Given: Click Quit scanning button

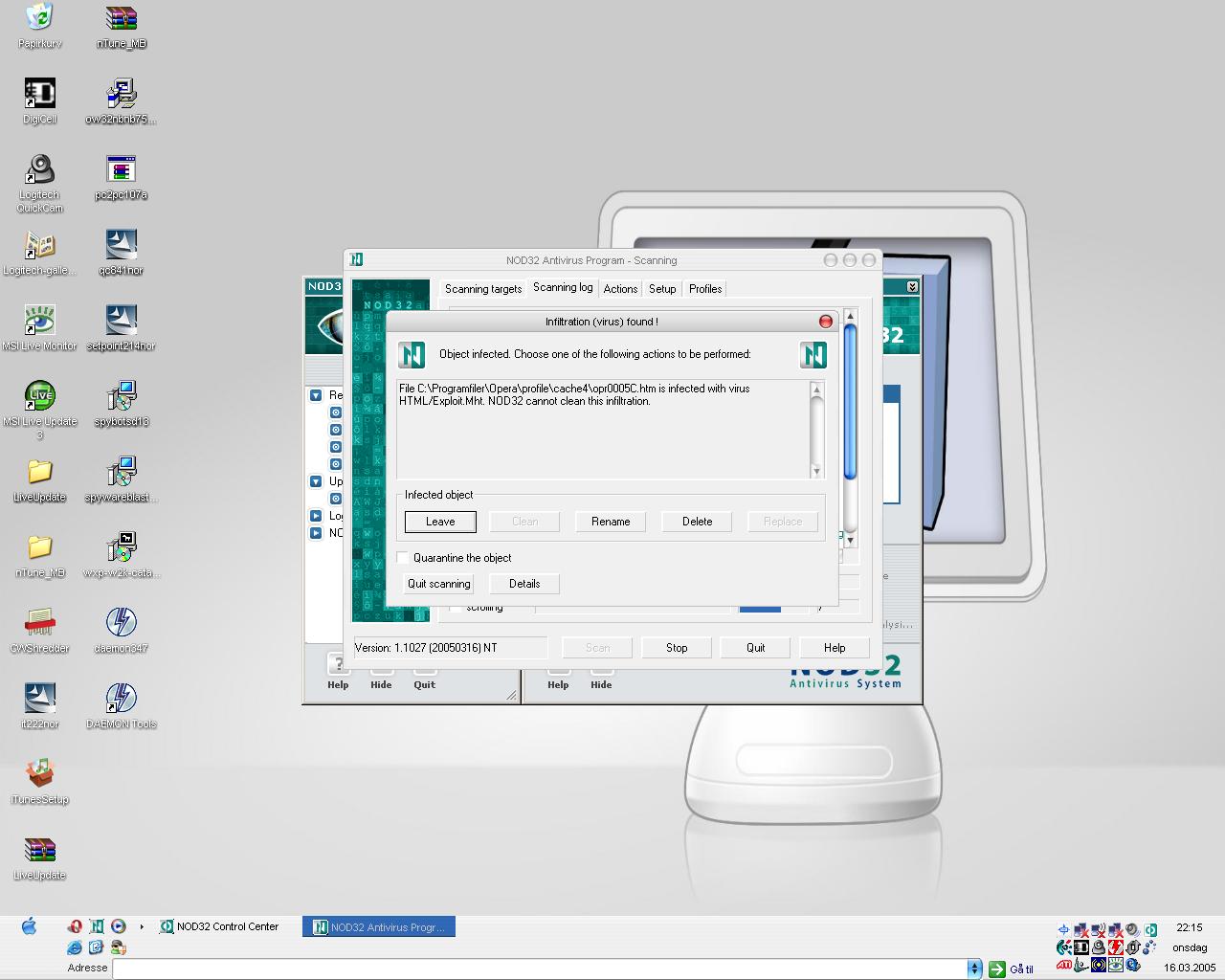Looking at the screenshot, I should pos(438,584).
